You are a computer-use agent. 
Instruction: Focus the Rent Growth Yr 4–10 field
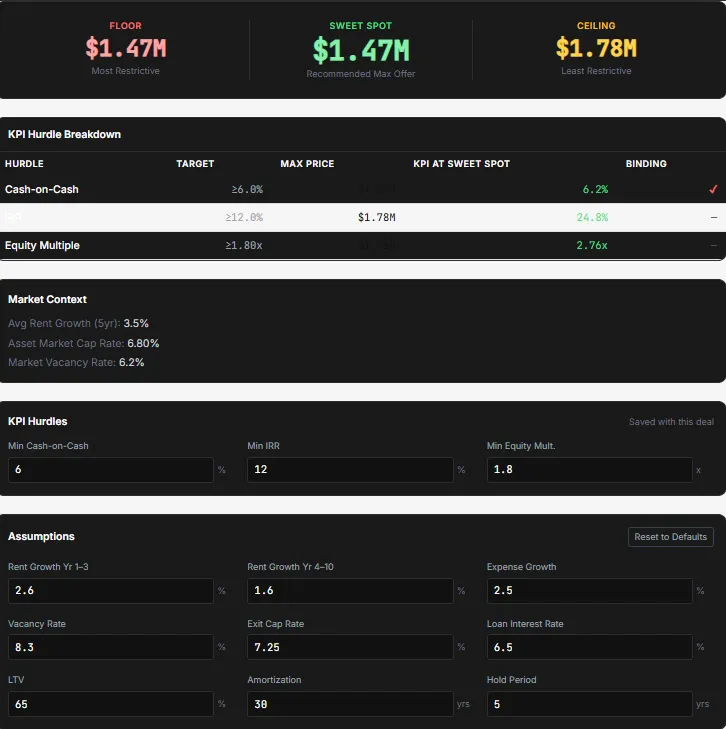pyautogui.click(x=350, y=590)
